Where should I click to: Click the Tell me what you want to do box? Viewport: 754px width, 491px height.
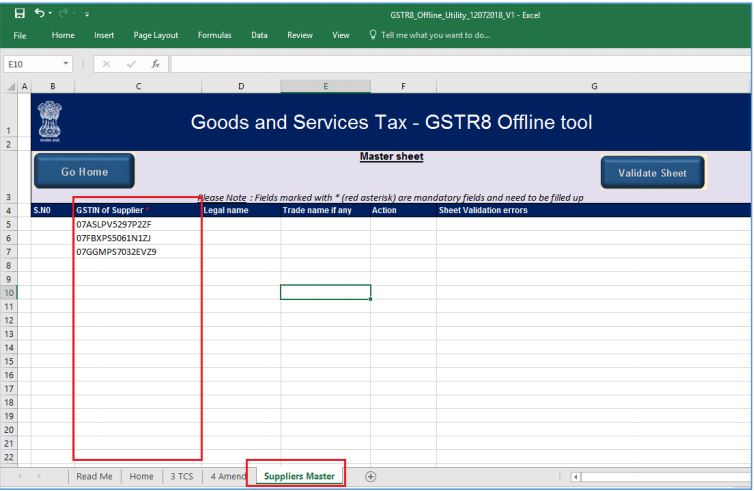435,35
